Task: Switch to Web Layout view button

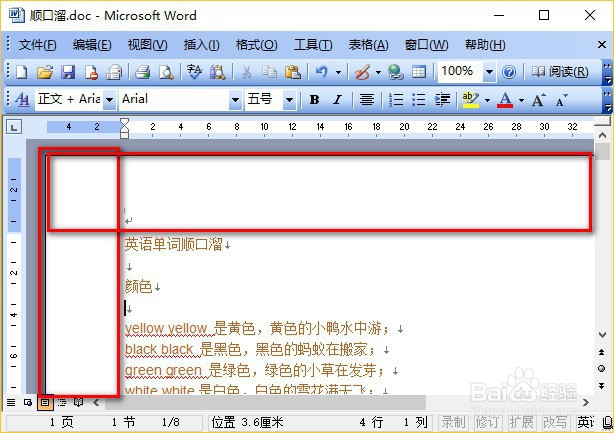Action: [x=28, y=402]
